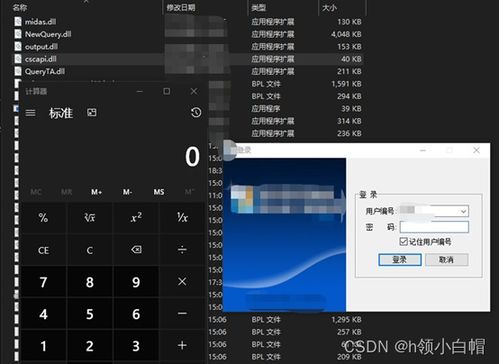This screenshot has width=499, height=364.
Task: Click the number 8 key
Action: (x=90, y=282)
